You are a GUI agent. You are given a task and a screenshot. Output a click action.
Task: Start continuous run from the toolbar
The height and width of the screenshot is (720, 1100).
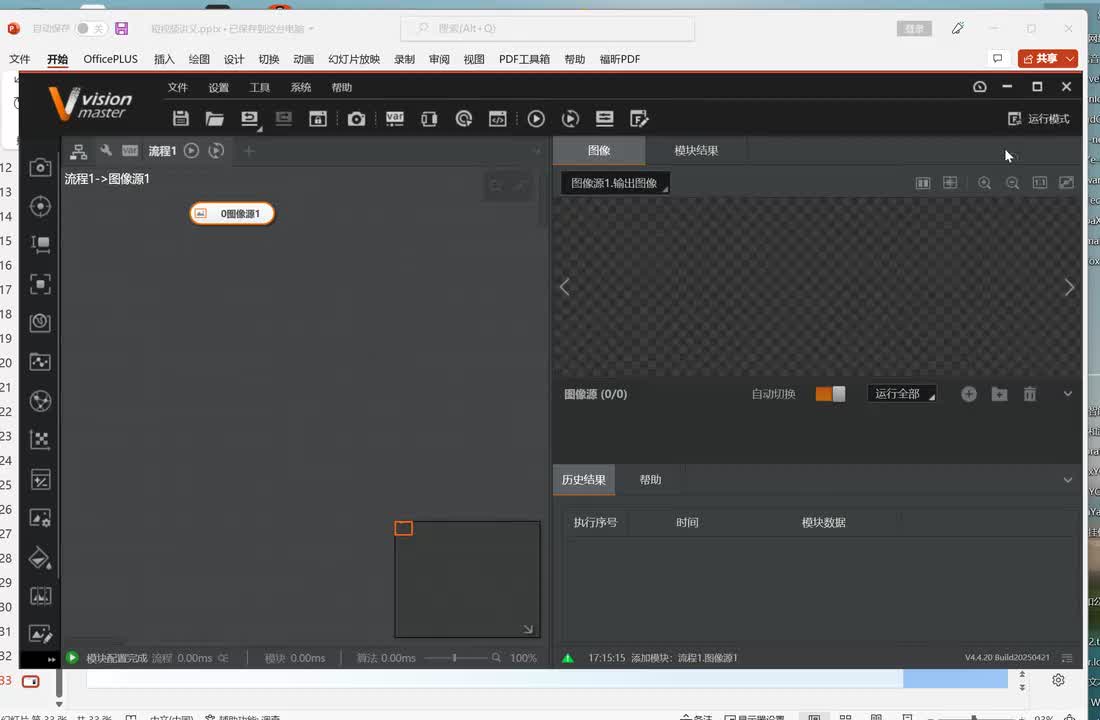pyautogui.click(x=570, y=119)
